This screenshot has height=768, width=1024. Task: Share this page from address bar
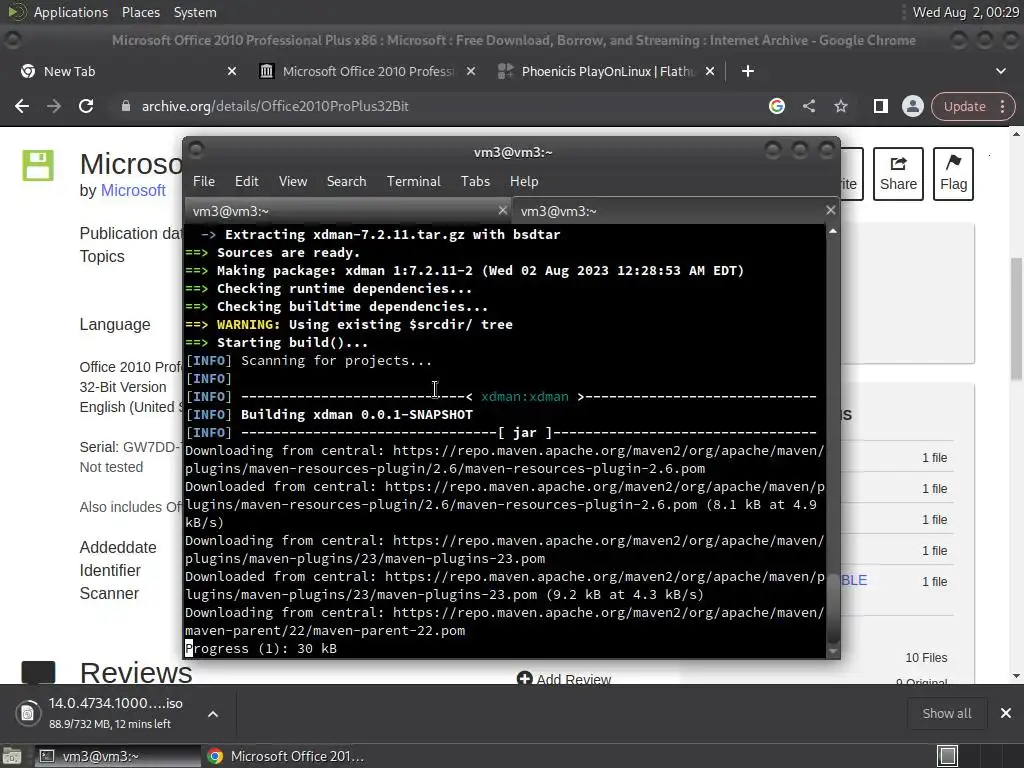(808, 106)
